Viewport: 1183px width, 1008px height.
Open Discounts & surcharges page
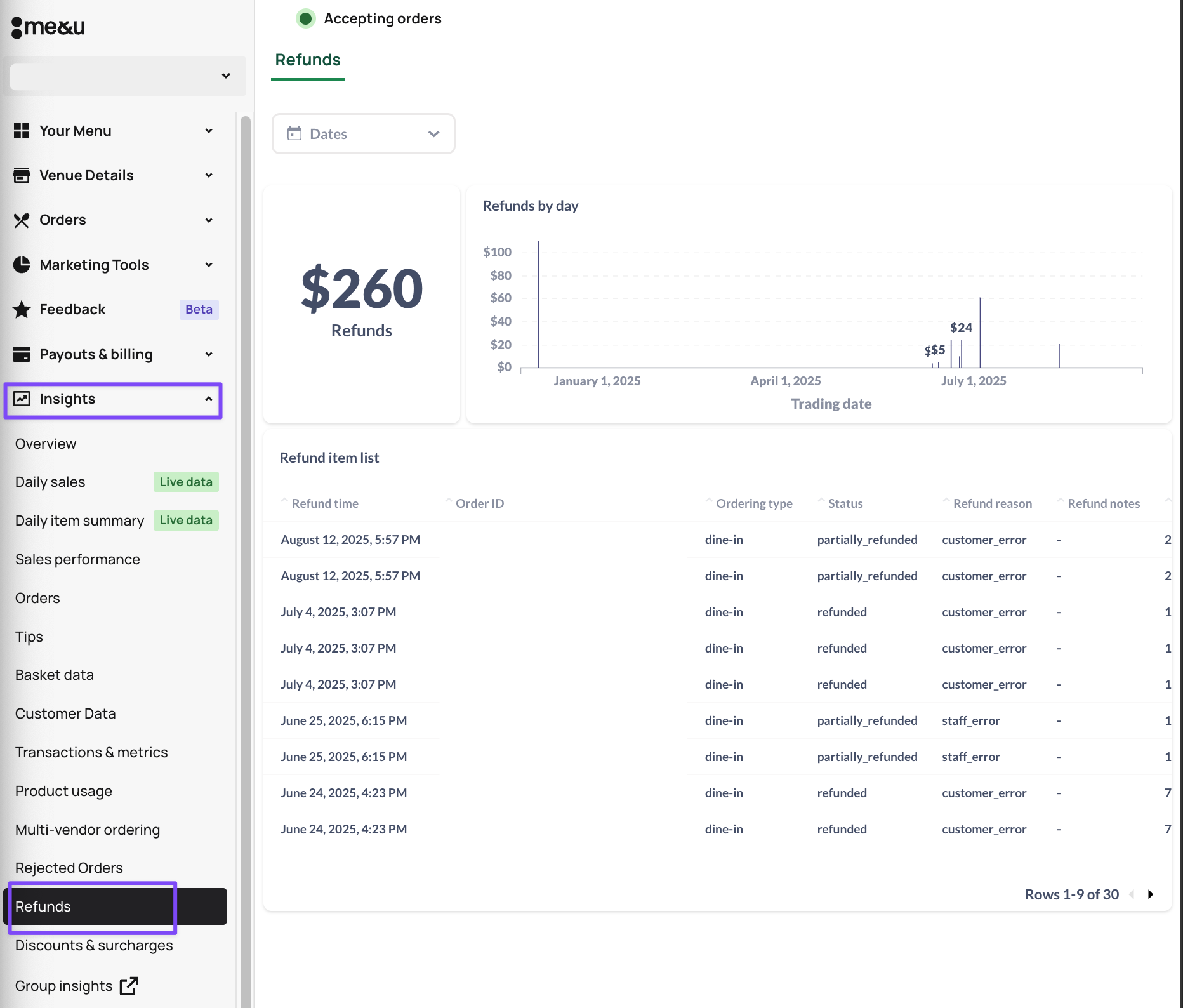click(x=94, y=945)
